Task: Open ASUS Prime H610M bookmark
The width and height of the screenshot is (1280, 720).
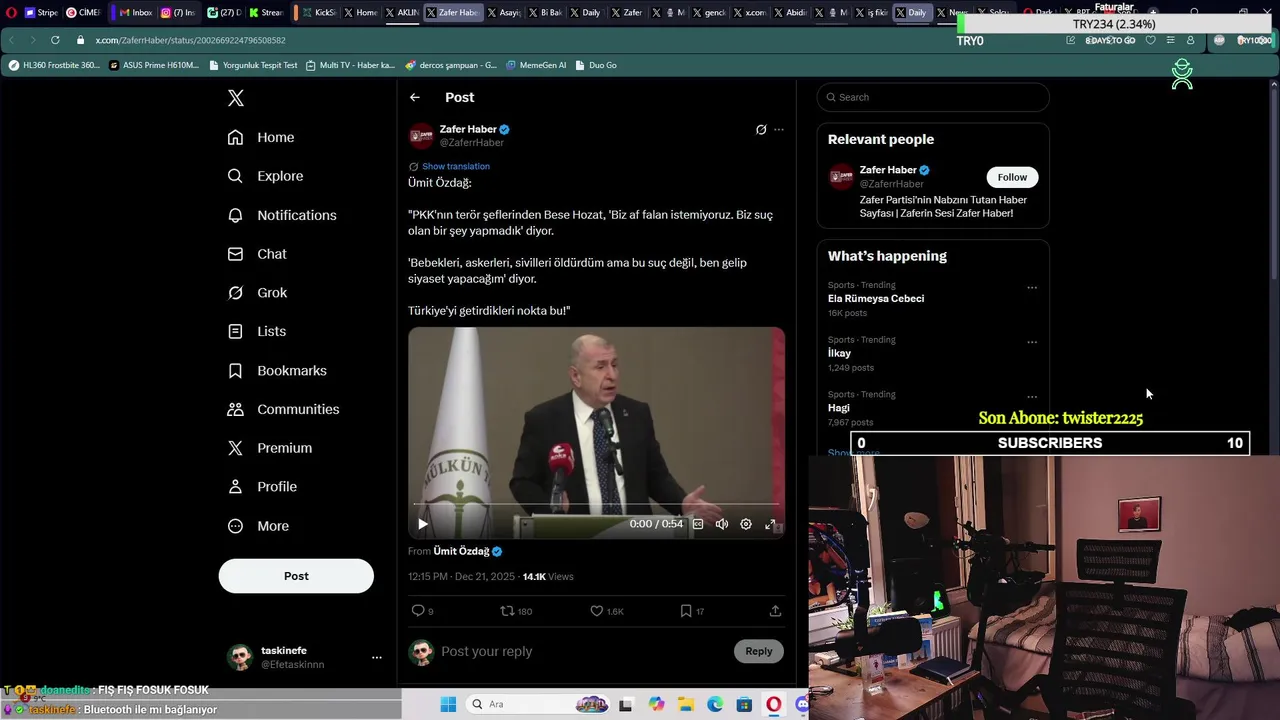Action: point(154,65)
